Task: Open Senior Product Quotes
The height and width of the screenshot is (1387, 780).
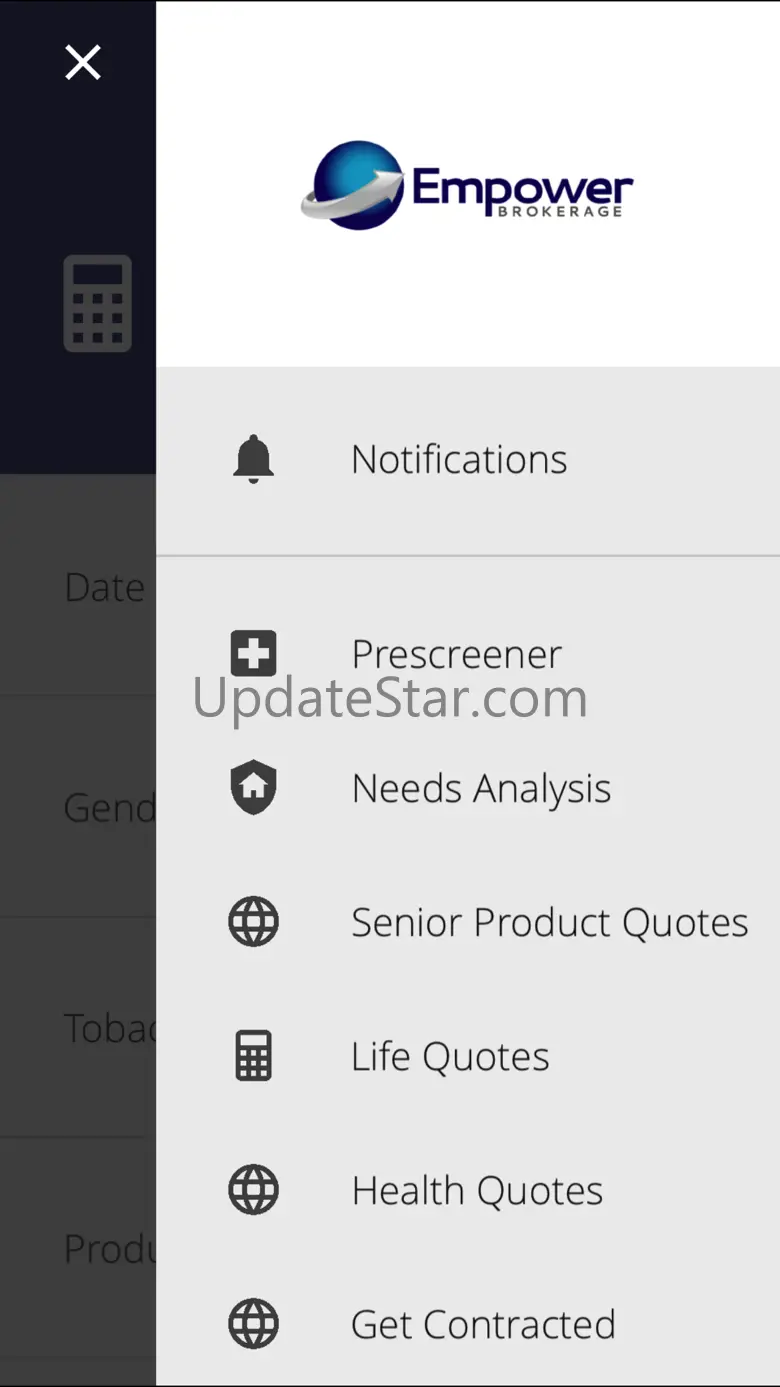Action: [549, 922]
